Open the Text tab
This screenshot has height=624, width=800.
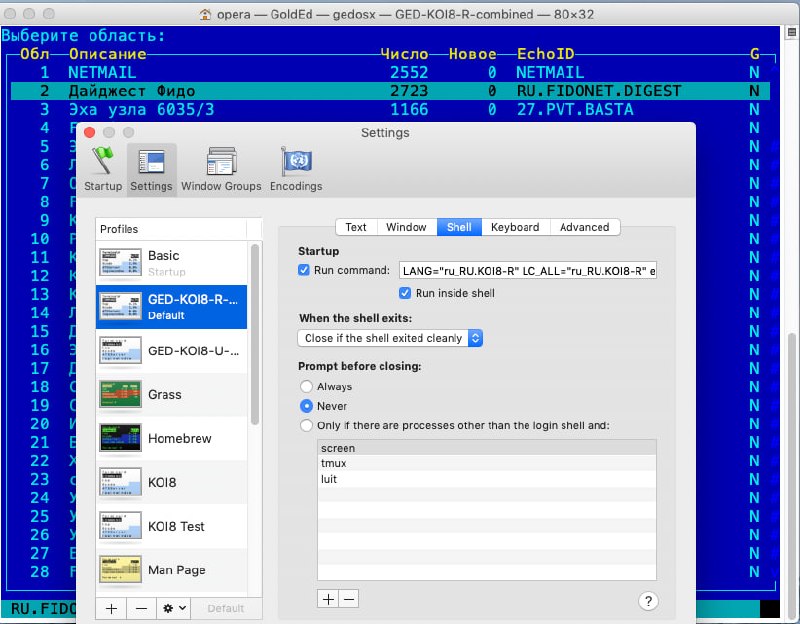pyautogui.click(x=356, y=227)
